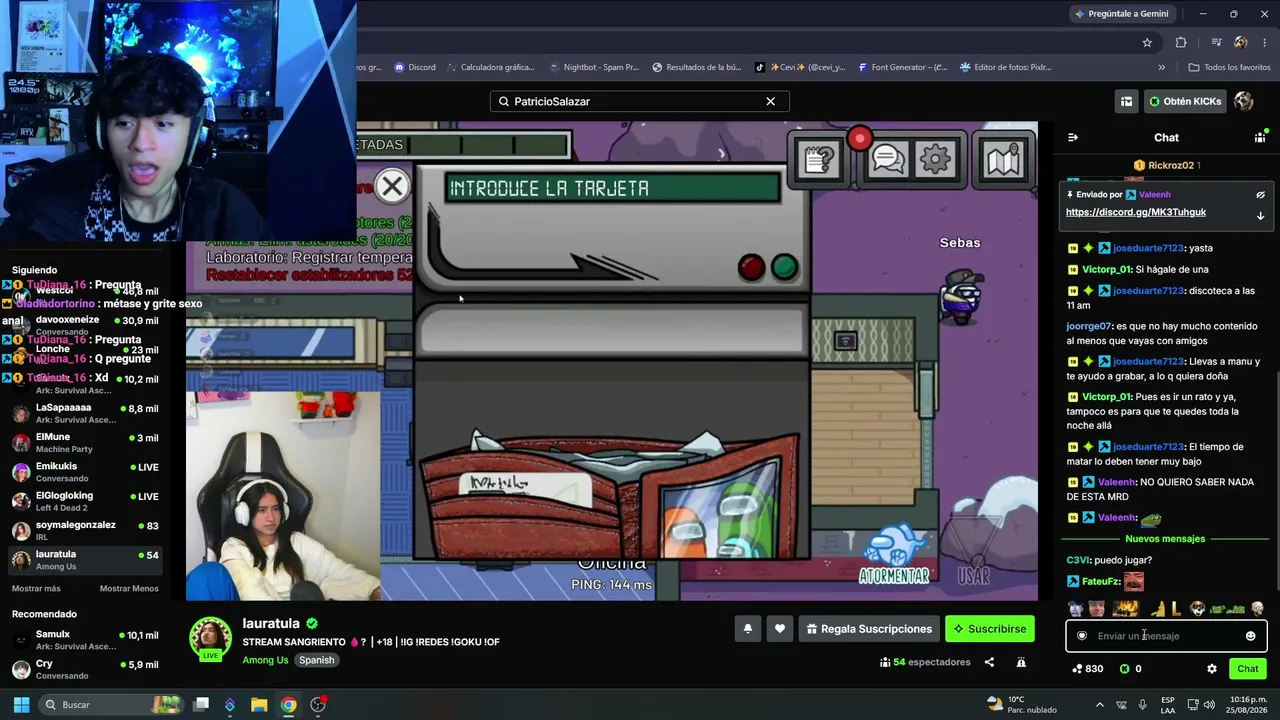1280x720 pixels.
Task: Toggle the notification bell for lauratula
Action: [747, 629]
